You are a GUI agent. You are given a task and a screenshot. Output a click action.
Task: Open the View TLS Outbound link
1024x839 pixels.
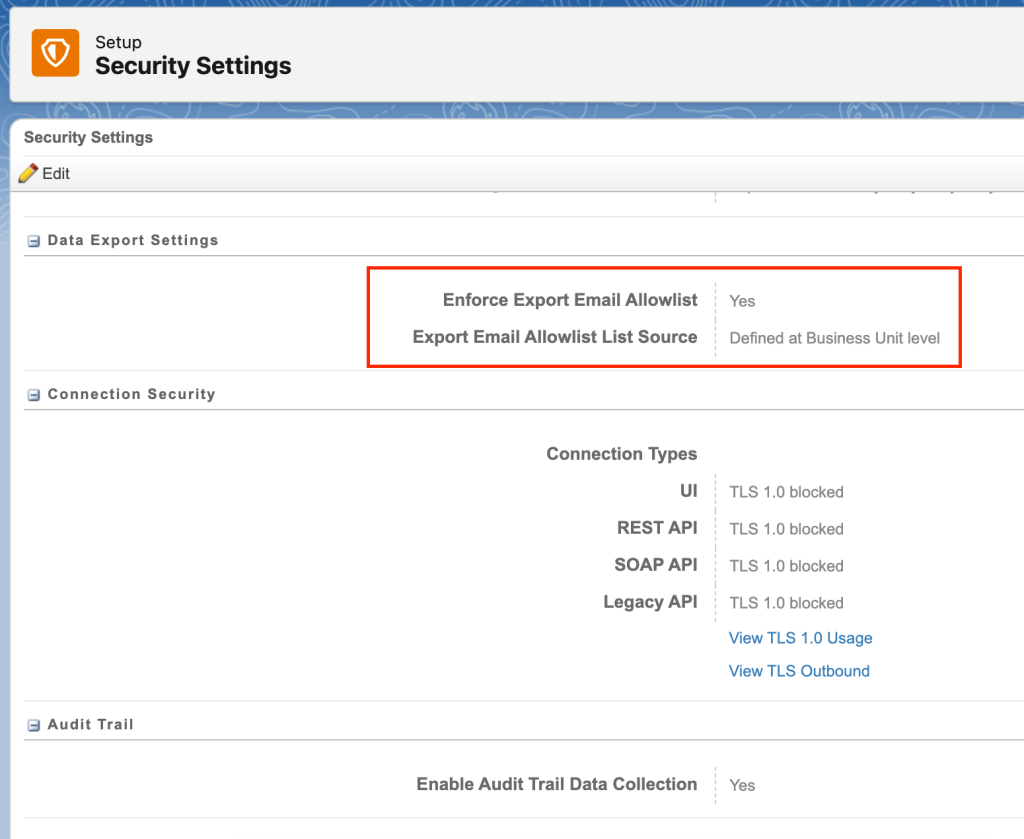click(799, 670)
